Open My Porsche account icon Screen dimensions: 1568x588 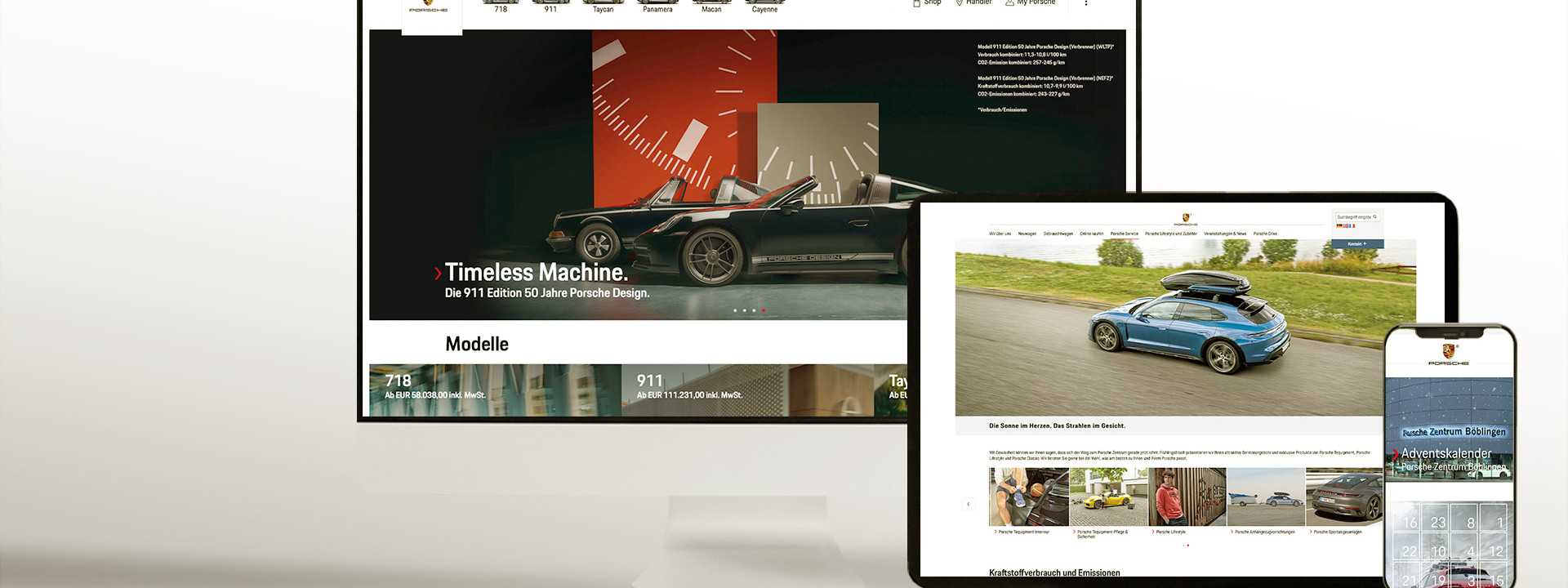1009,3
